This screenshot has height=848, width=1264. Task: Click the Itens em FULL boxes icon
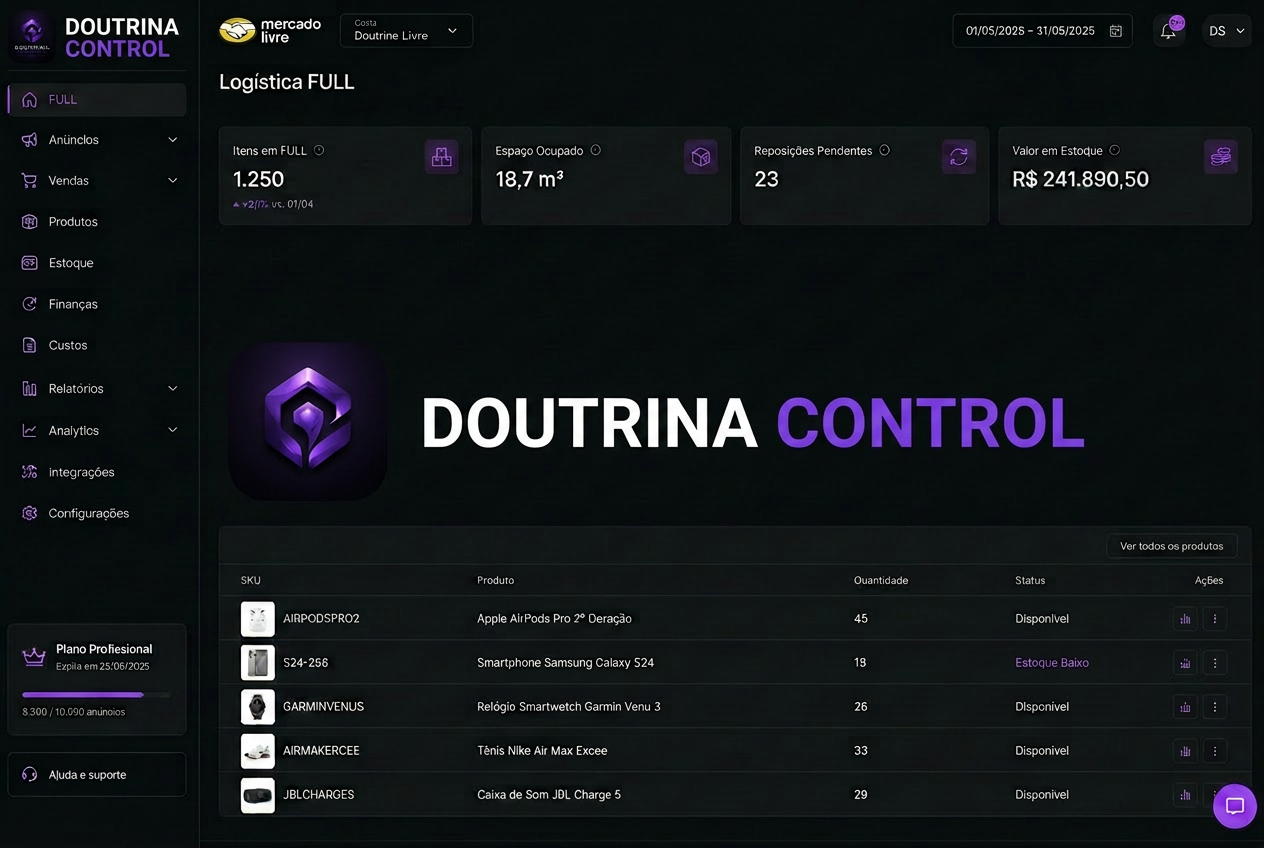tap(441, 157)
